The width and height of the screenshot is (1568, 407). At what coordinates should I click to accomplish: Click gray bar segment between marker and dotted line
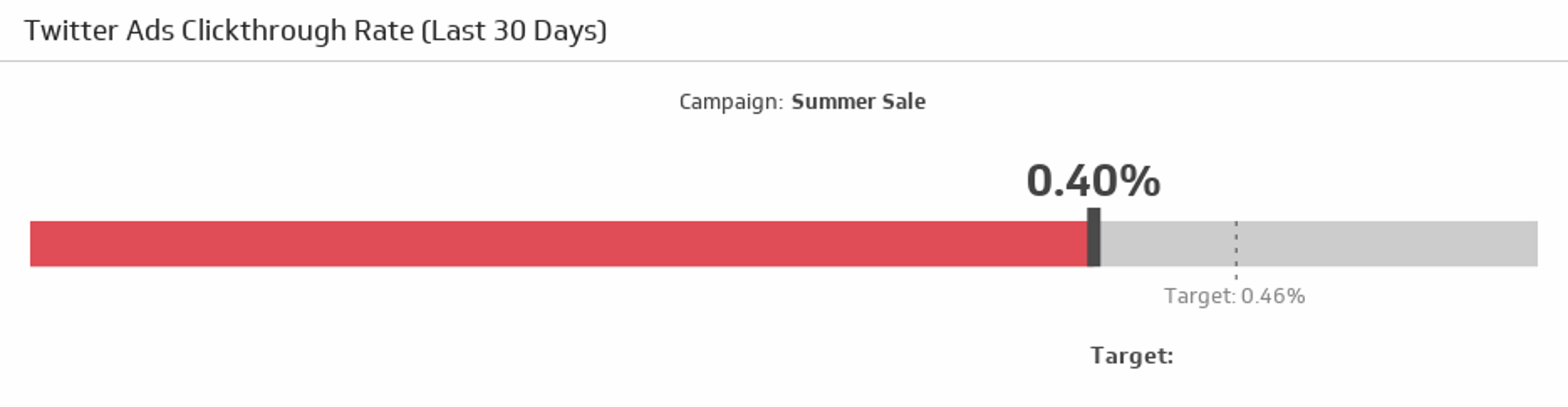(1168, 244)
